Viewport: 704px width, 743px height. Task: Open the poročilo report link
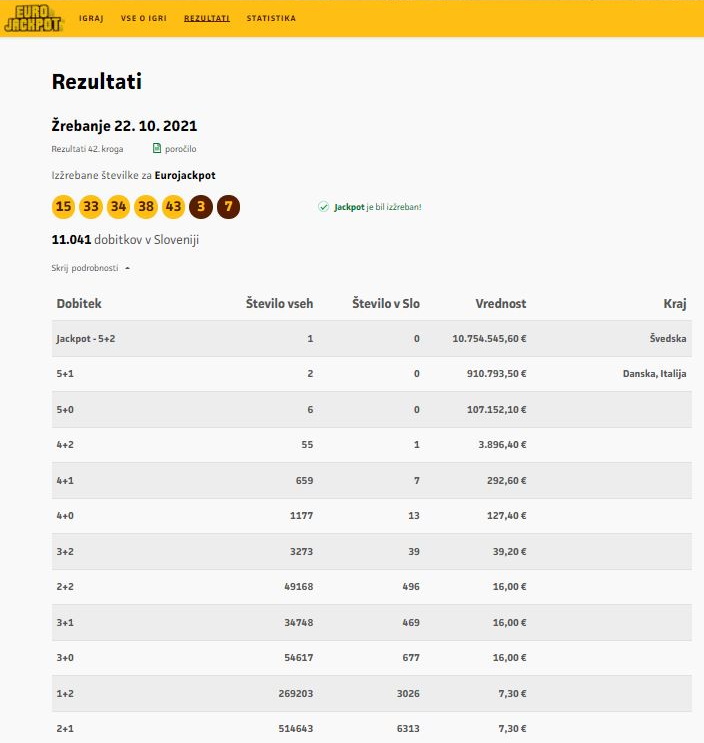pyautogui.click(x=181, y=149)
